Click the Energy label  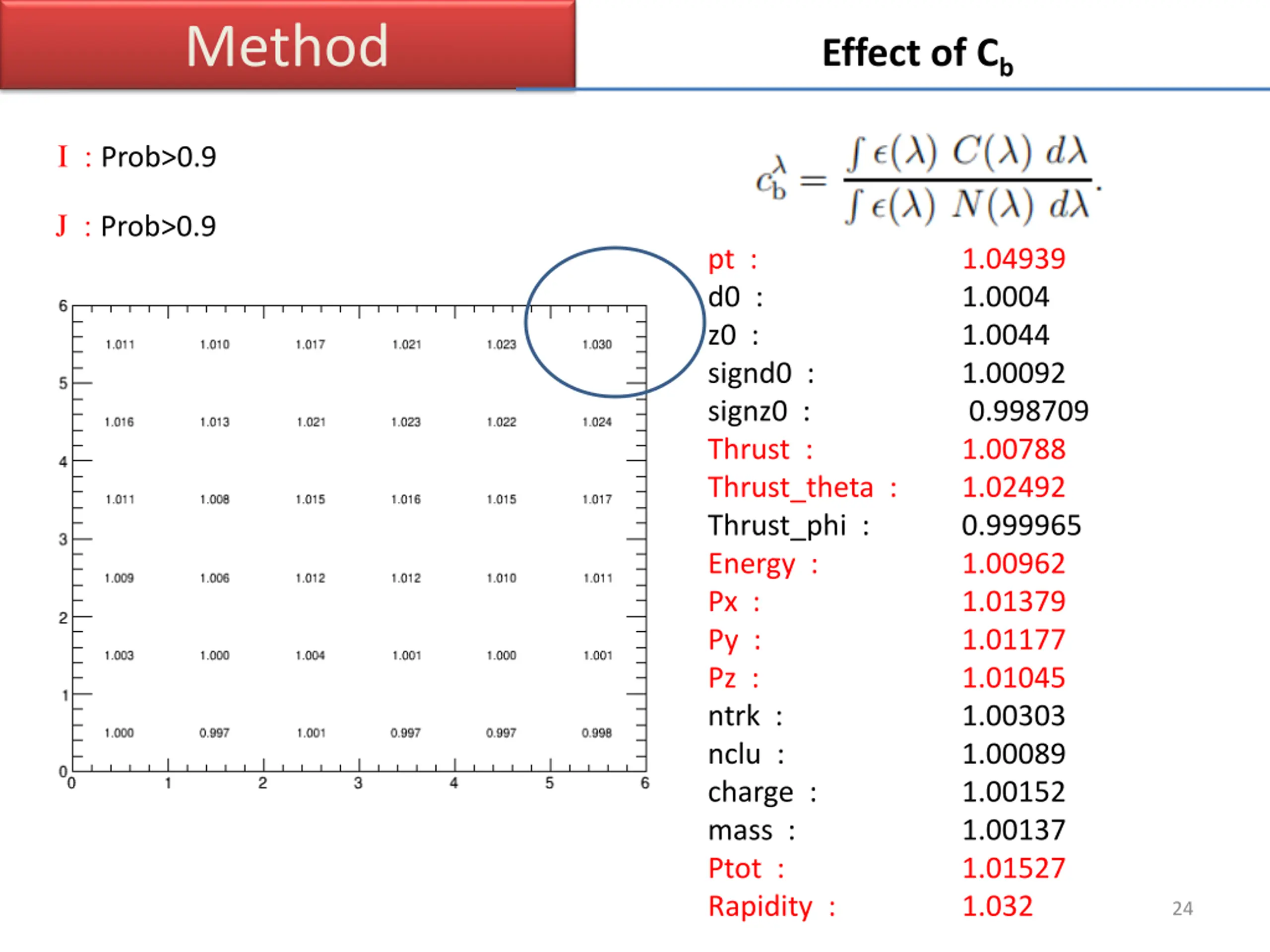(752, 563)
